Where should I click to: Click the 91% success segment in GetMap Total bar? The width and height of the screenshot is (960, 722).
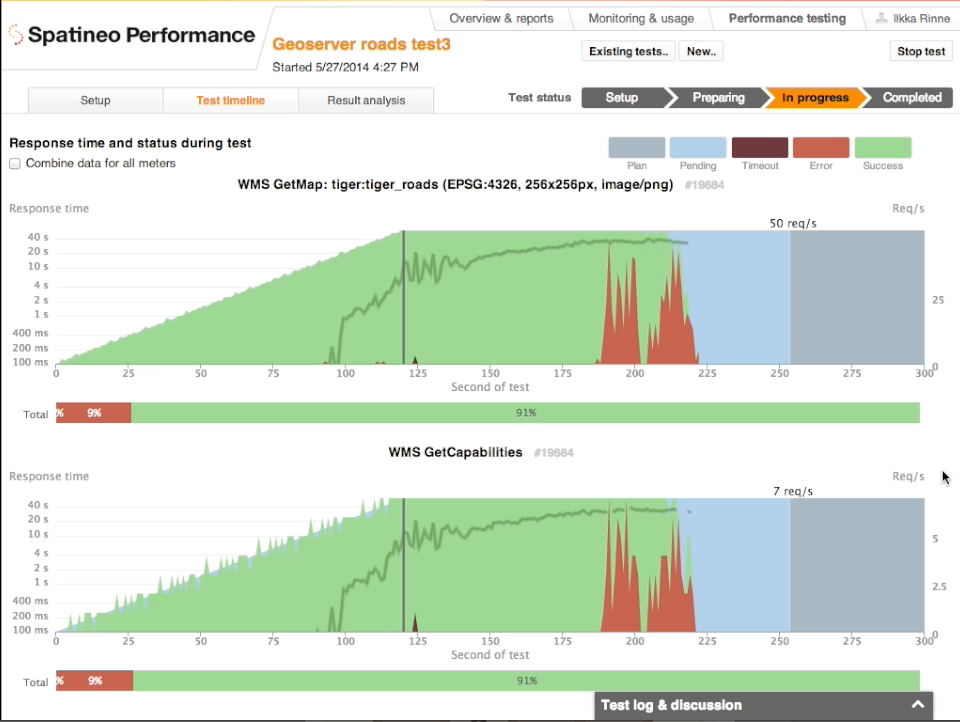coord(525,413)
